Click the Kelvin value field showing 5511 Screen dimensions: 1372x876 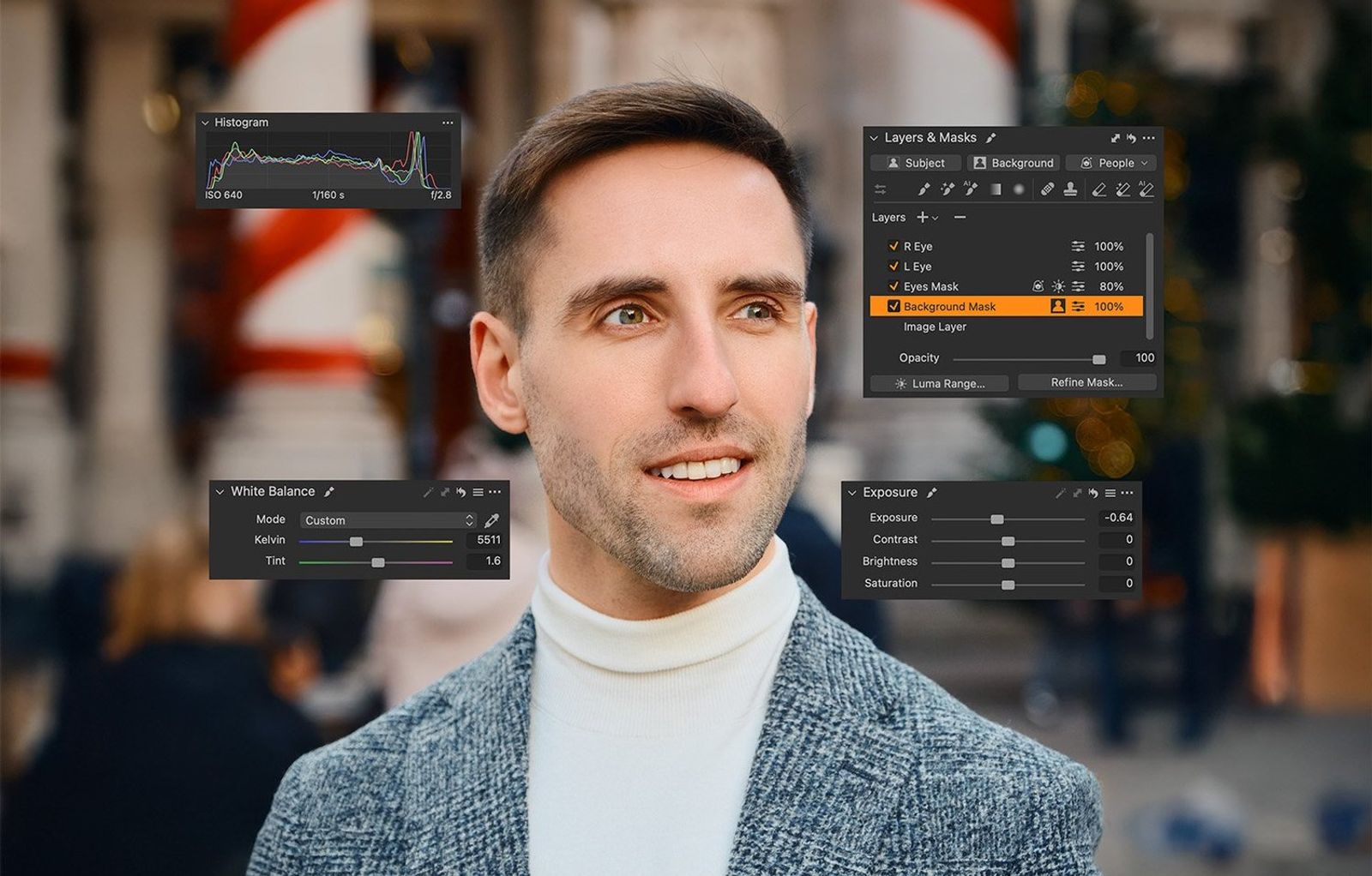(484, 540)
